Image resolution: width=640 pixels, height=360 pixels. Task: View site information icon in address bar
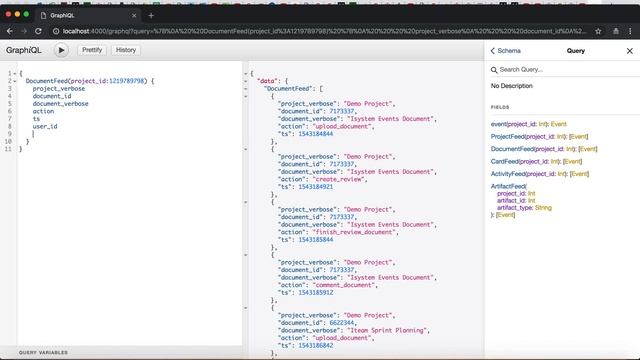pos(56,31)
